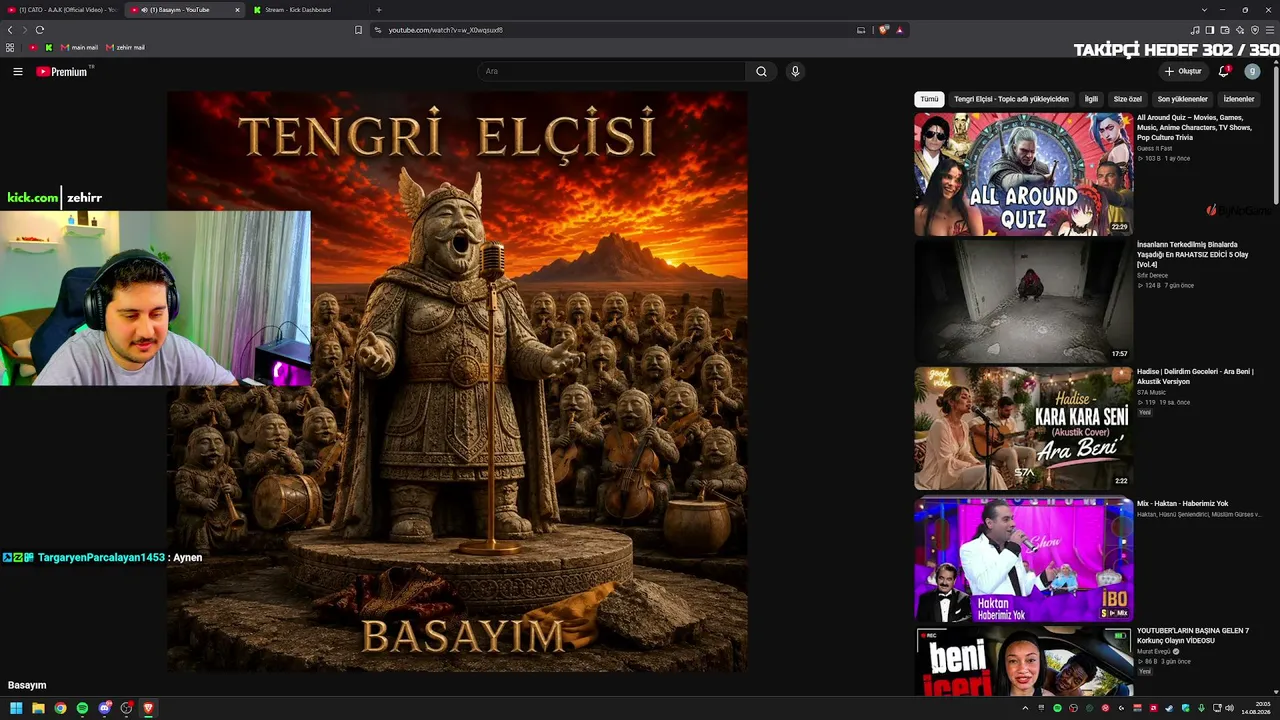Screen dimensions: 1280x720
Task: Reload the YouTube page
Action: tap(40, 30)
